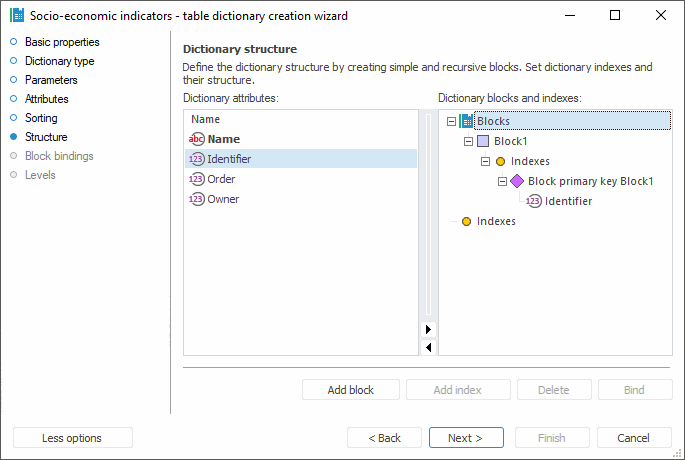This screenshot has width=685, height=460.
Task: Collapse the Blocks root node
Action: 452,121
